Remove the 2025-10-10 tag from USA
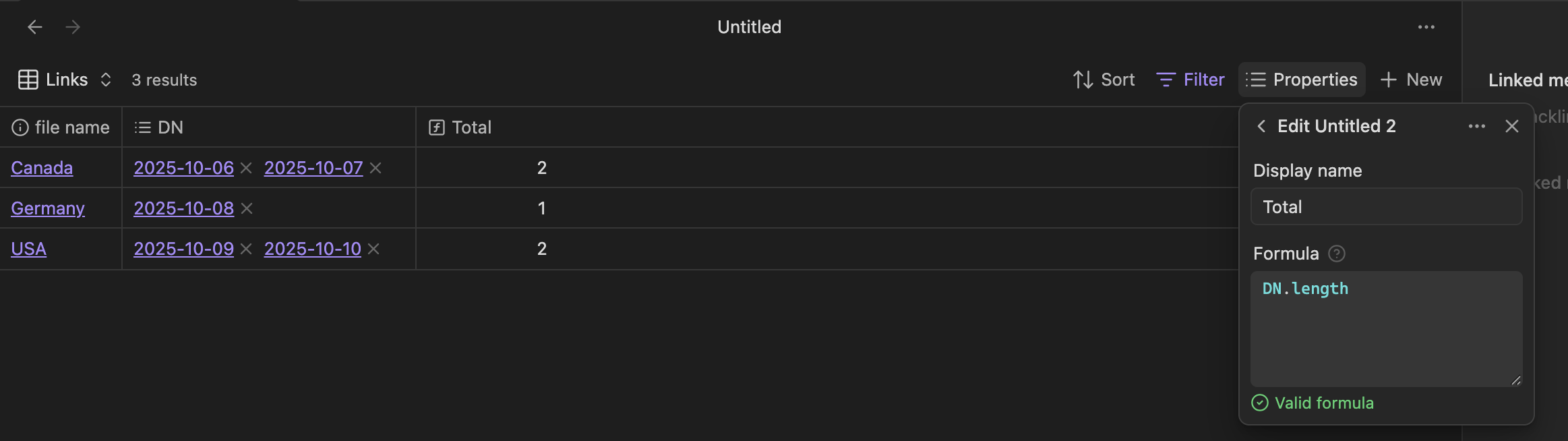The height and width of the screenshot is (441, 1568). pos(373,249)
